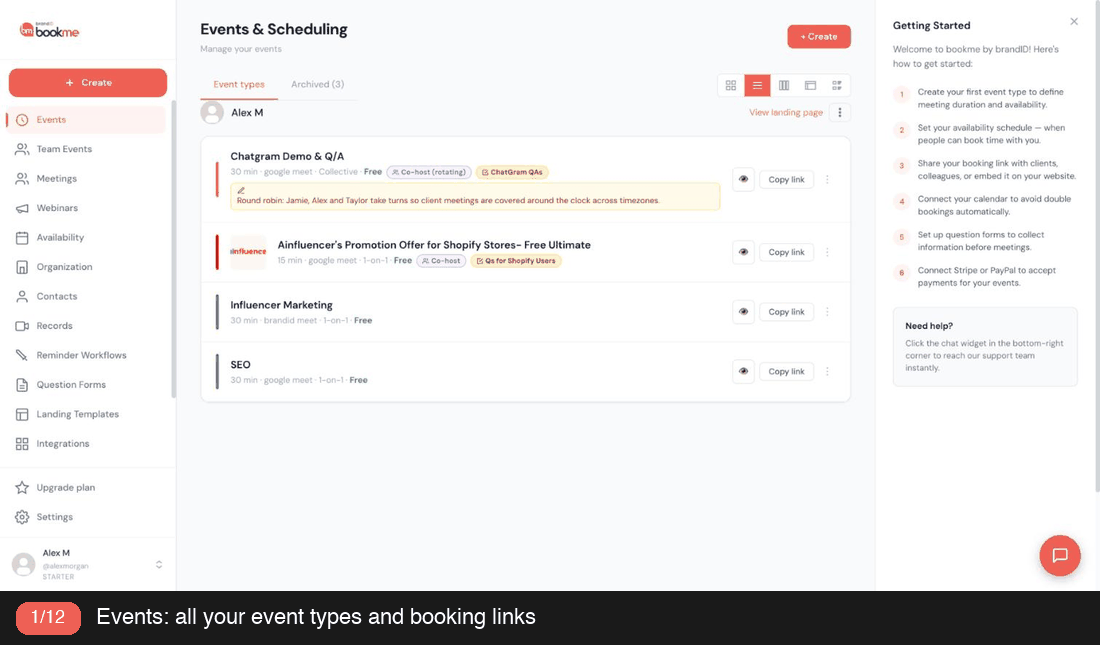Open Alex M options menu

pyautogui.click(x=840, y=112)
